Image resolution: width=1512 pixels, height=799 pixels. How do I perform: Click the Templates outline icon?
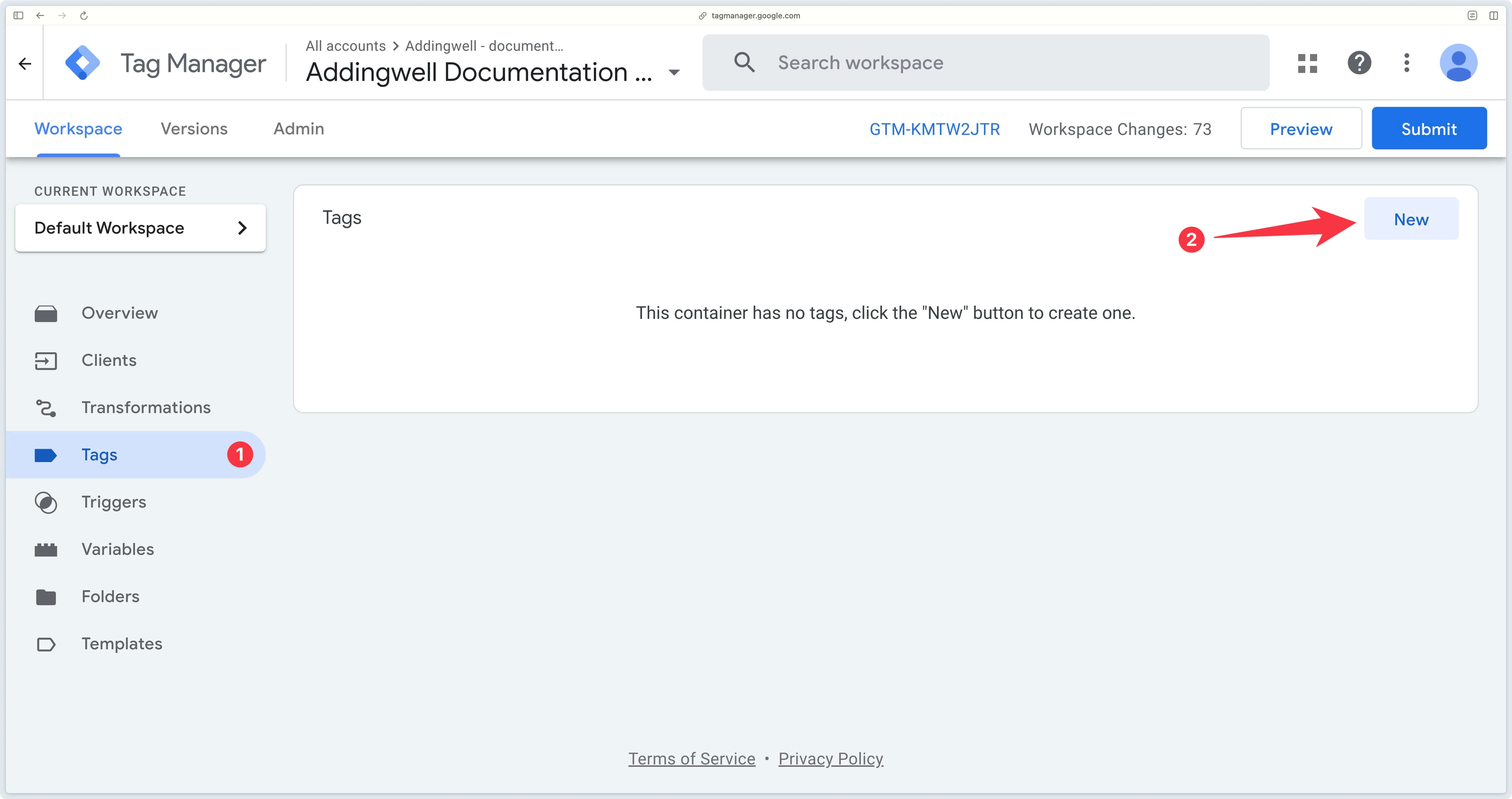click(46, 644)
